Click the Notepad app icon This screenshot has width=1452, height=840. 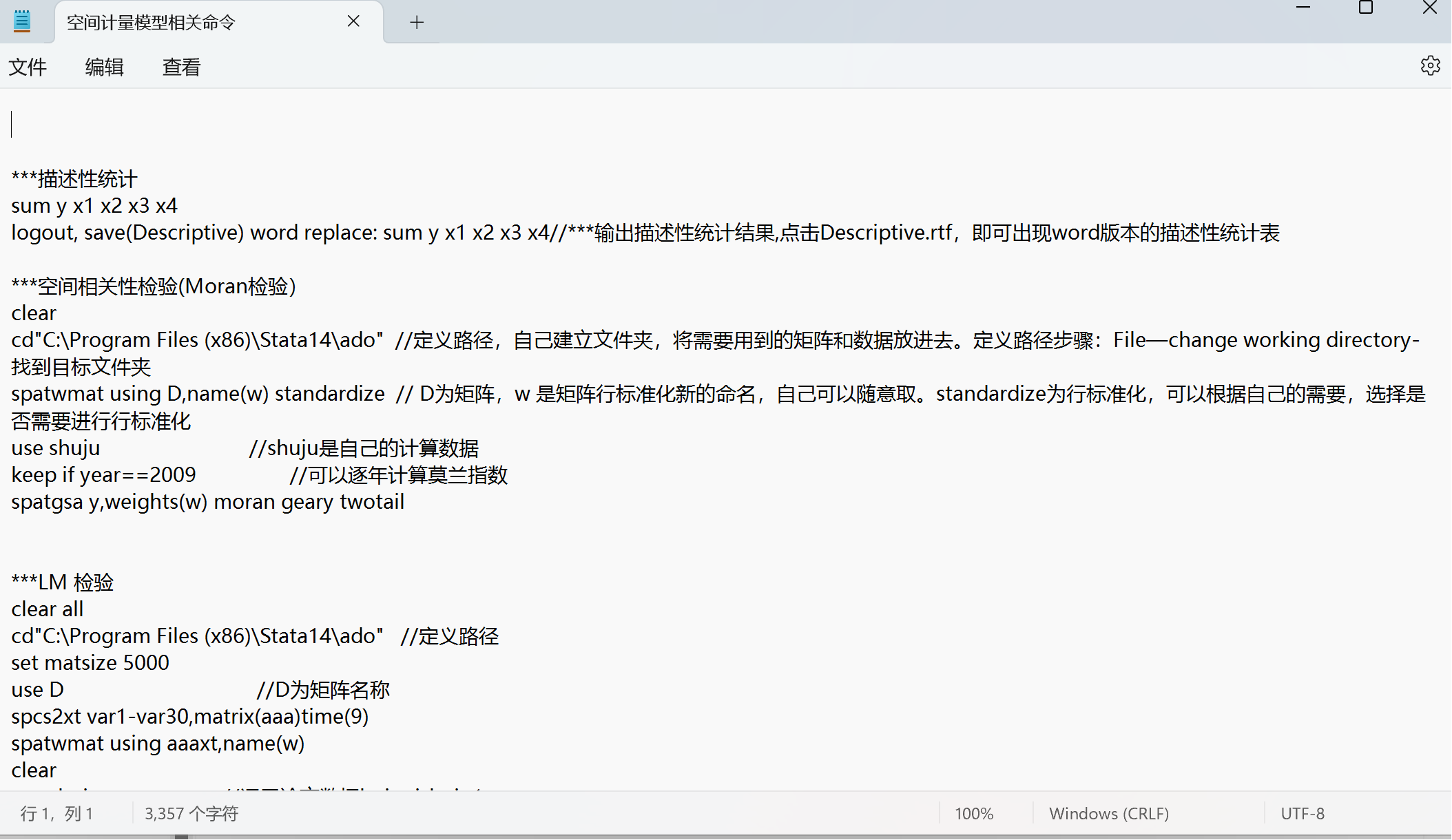(x=22, y=21)
